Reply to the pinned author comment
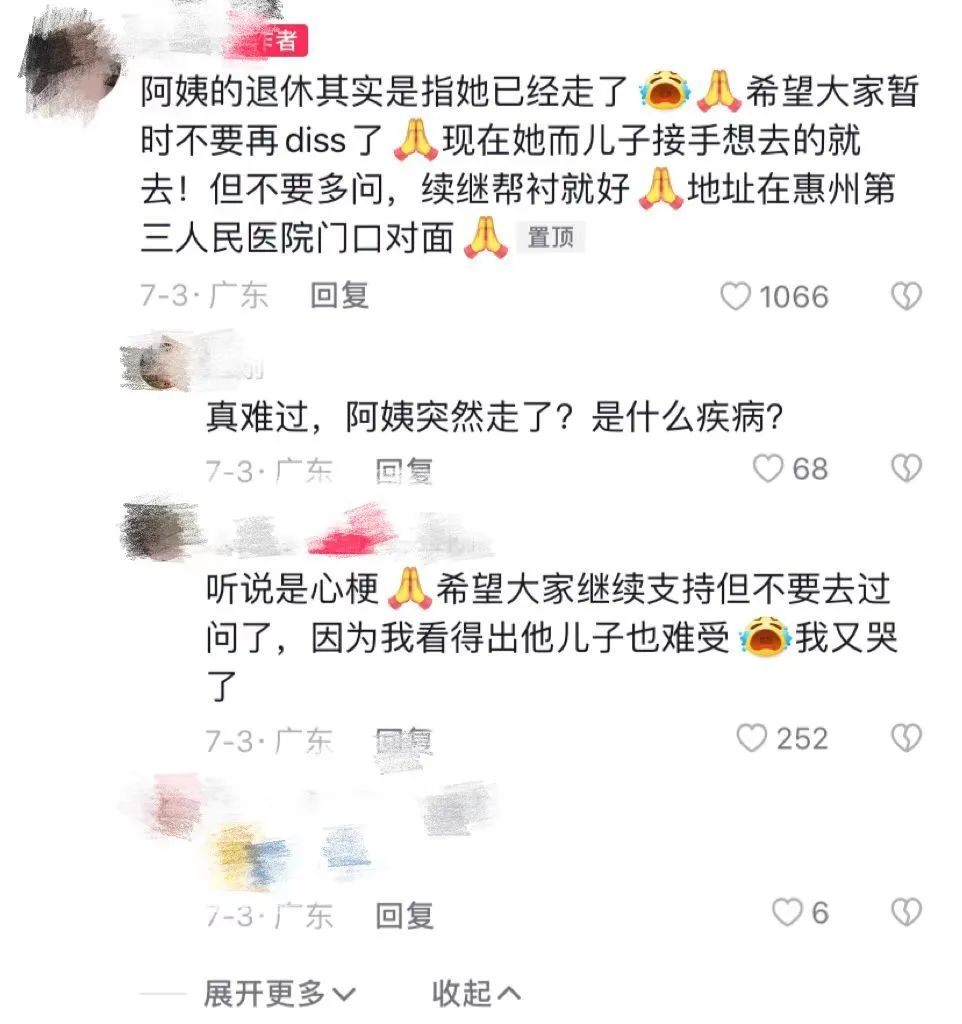 [340, 296]
